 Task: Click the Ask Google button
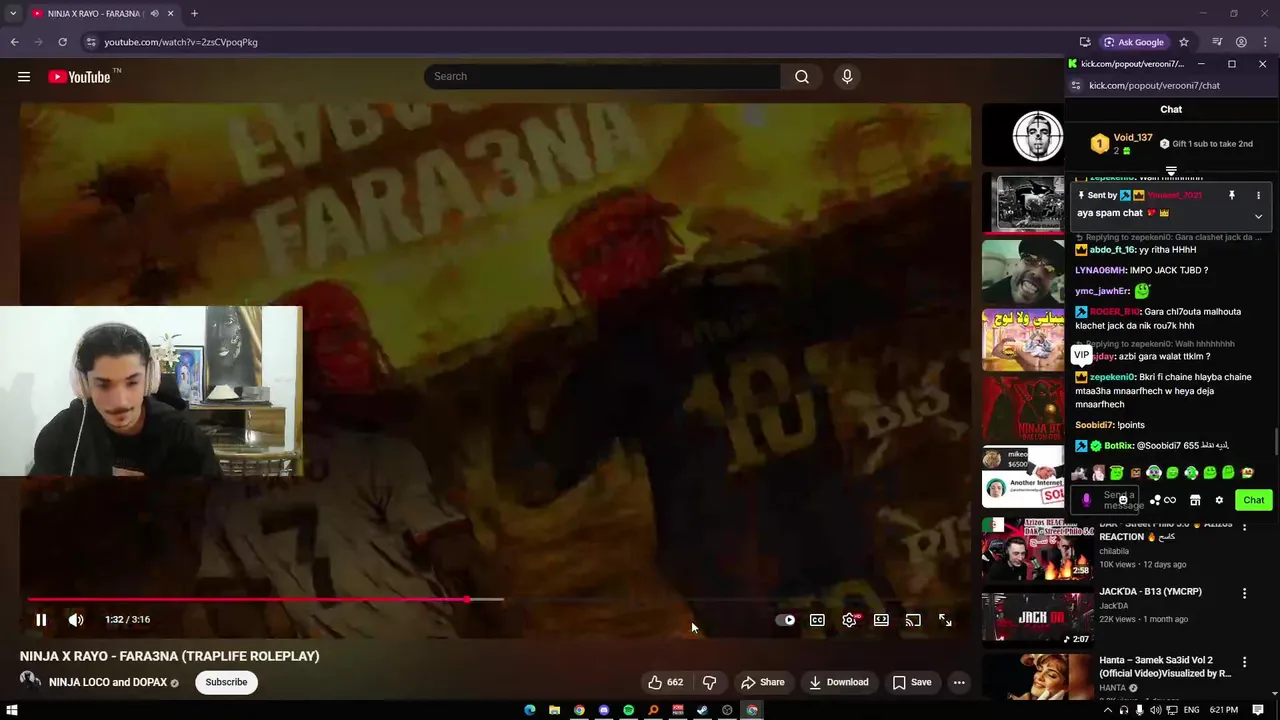coord(1134,42)
